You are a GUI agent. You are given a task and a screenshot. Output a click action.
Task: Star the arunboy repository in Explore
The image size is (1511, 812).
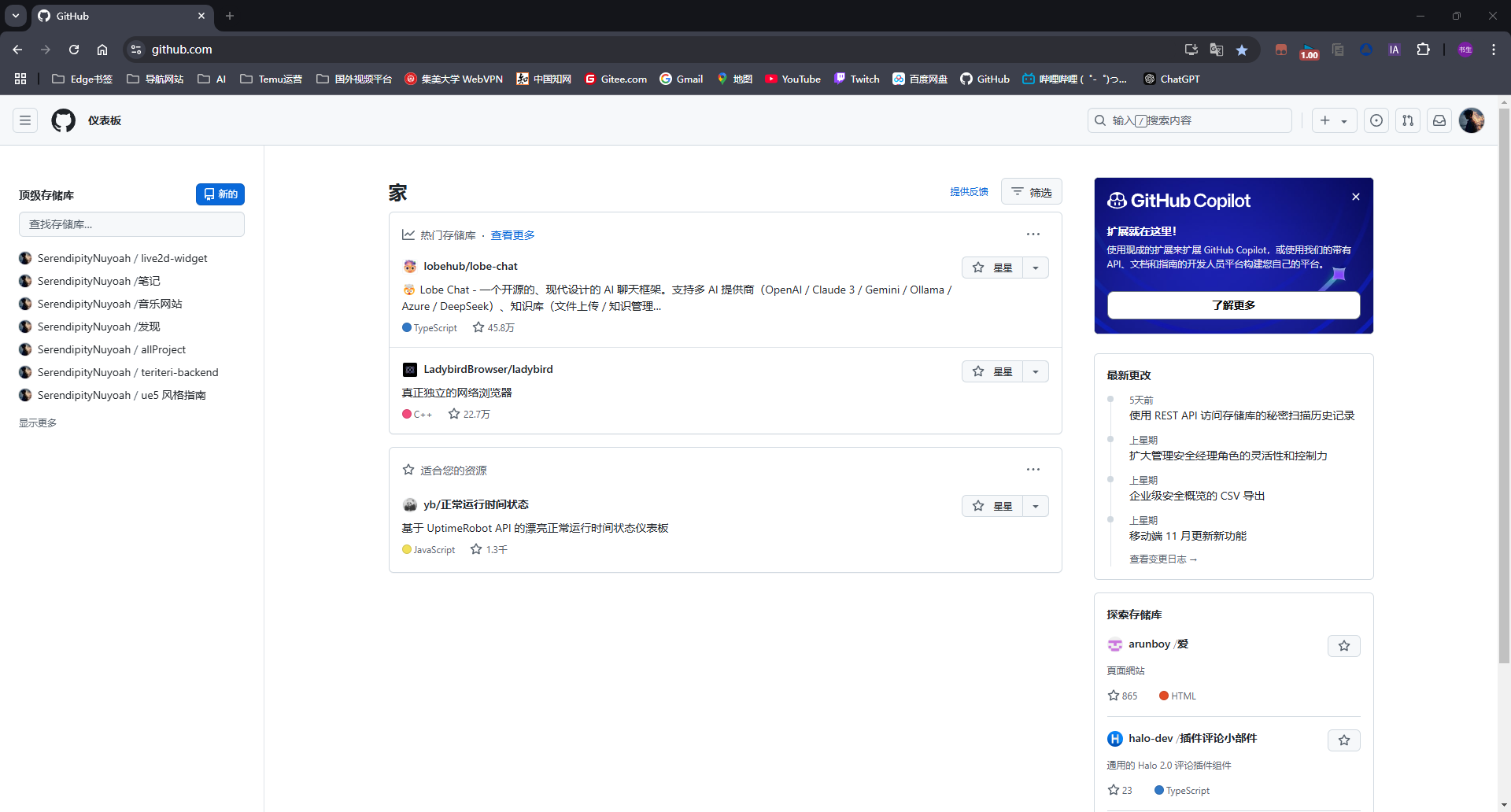click(1344, 646)
